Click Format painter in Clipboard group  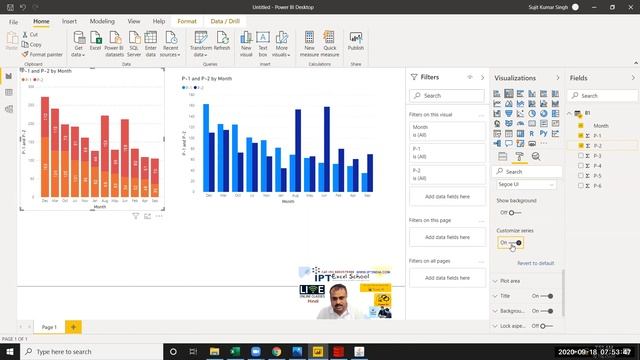point(42,54)
